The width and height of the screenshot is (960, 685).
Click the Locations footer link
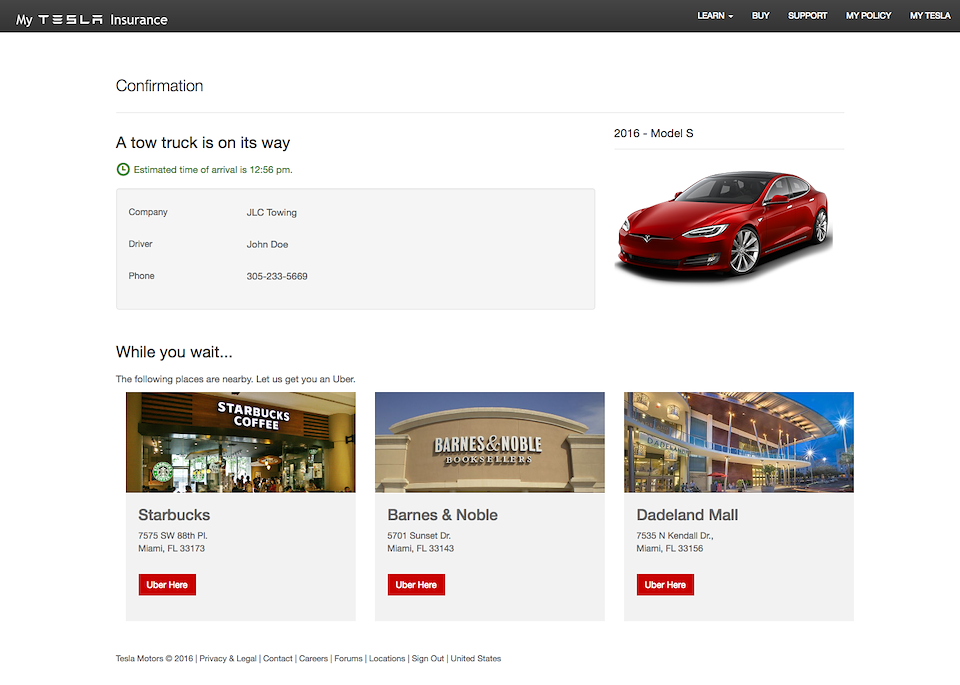pyautogui.click(x=387, y=659)
